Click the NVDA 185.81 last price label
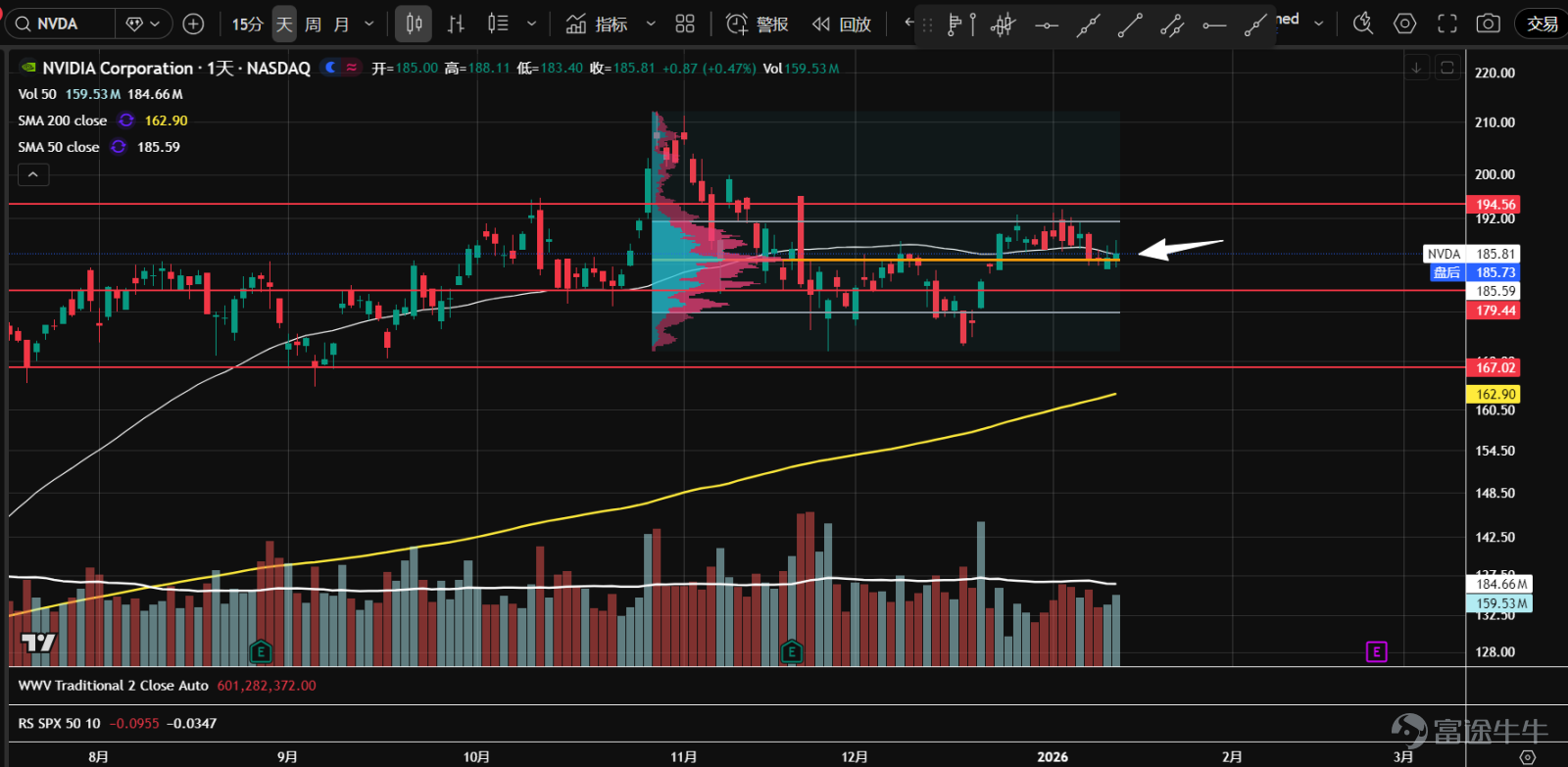 tap(1471, 254)
